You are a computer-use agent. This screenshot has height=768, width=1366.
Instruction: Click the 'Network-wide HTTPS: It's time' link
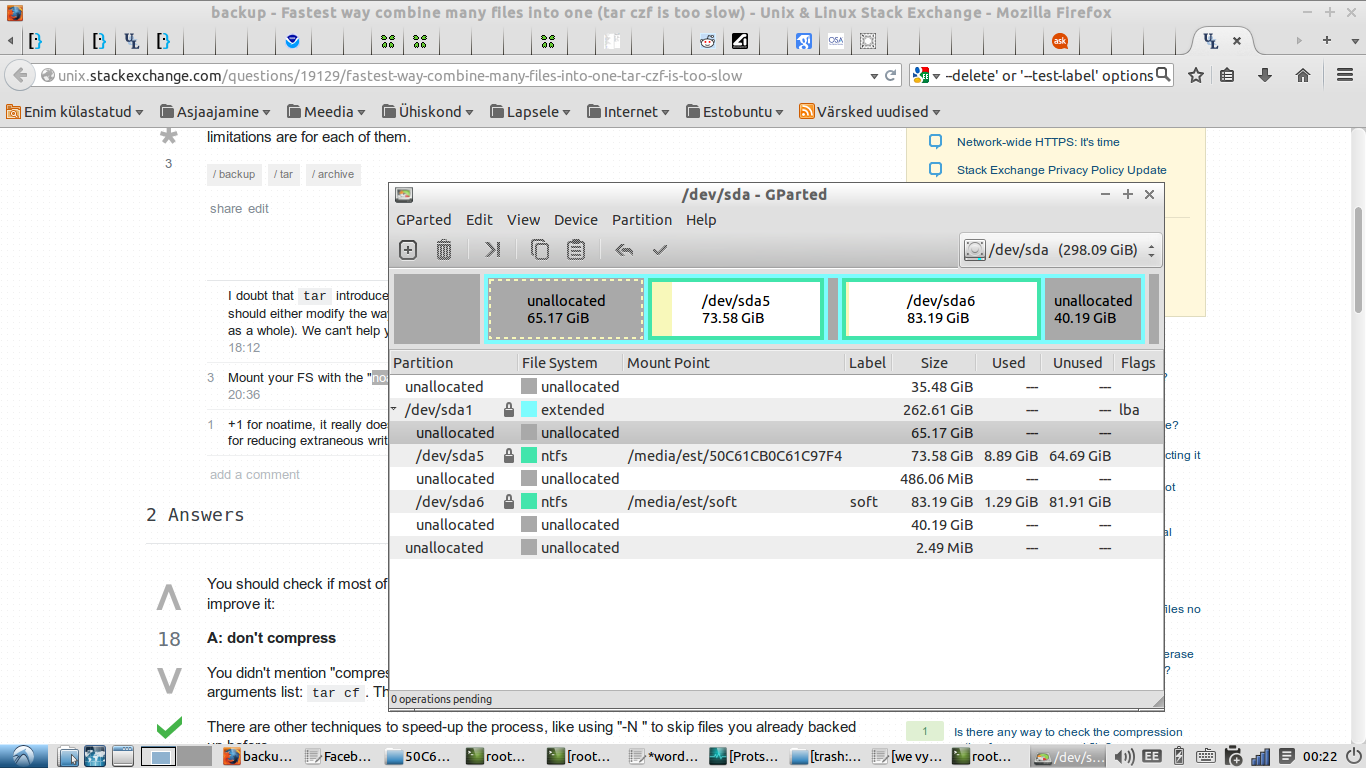click(1037, 142)
